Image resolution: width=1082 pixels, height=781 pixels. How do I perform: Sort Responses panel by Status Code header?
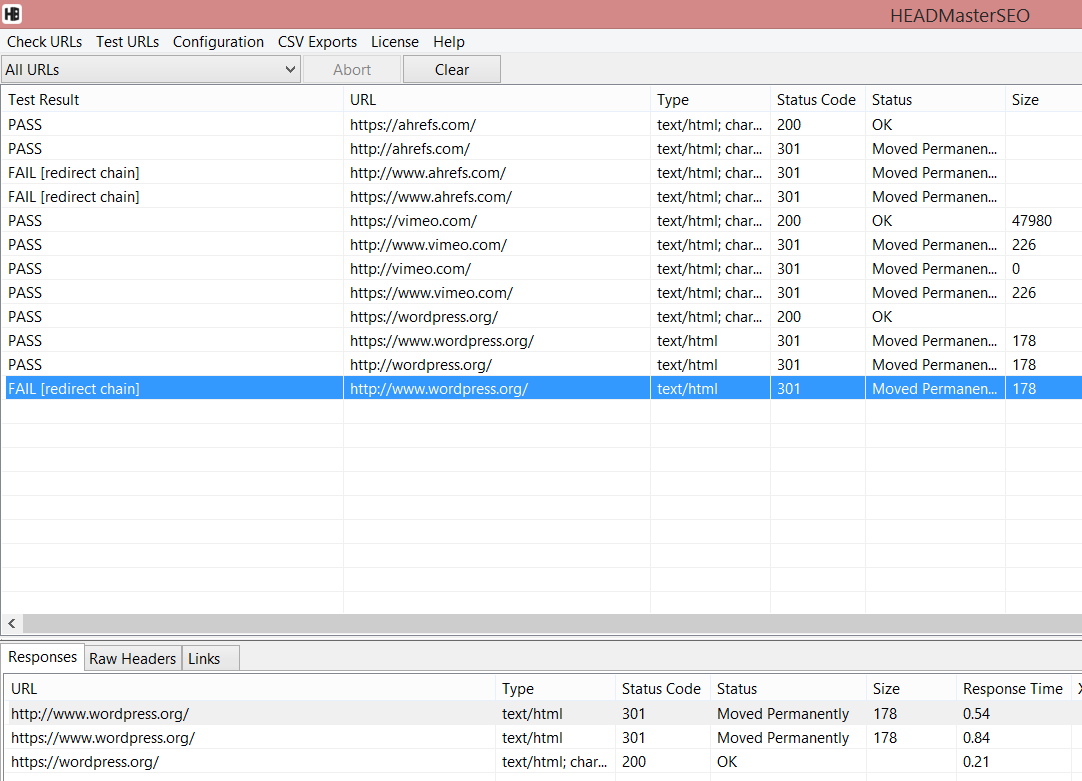[661, 689]
